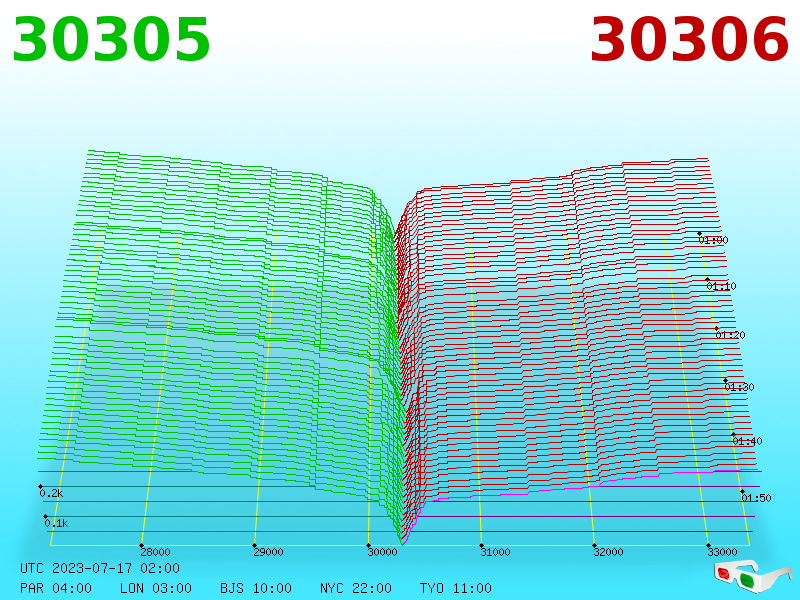Click the 3D anaglyph glasses icon
The image size is (800, 600).
[752, 576]
